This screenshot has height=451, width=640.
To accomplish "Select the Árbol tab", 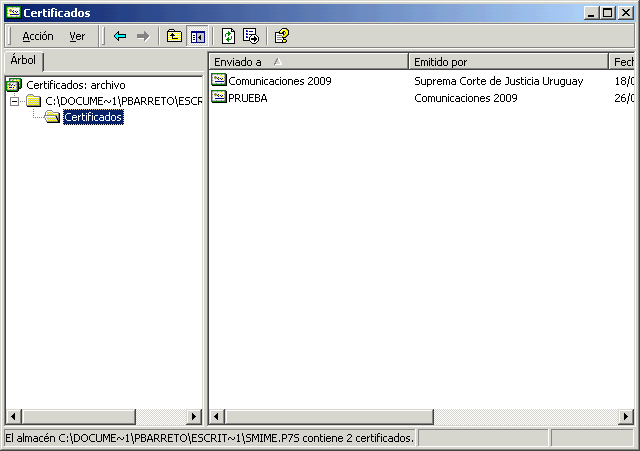I will 23,60.
